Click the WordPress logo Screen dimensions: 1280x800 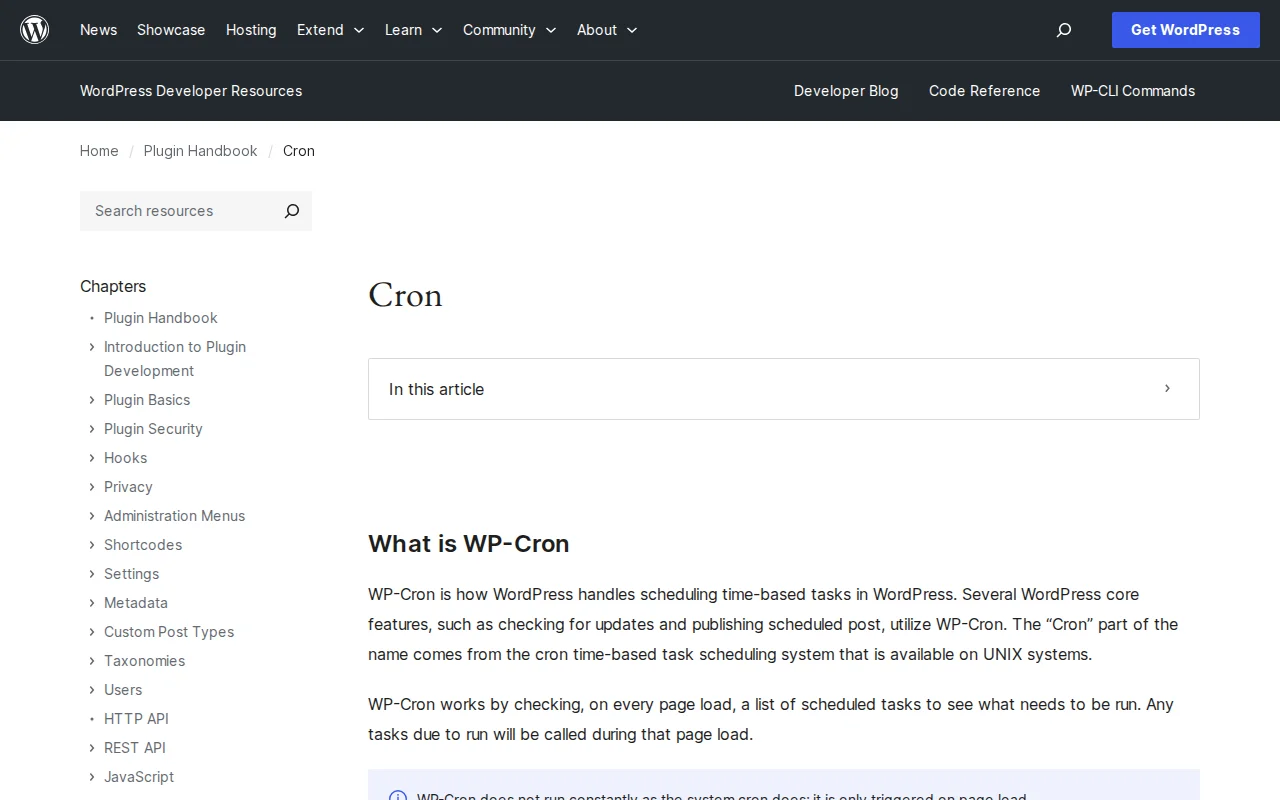34,29
